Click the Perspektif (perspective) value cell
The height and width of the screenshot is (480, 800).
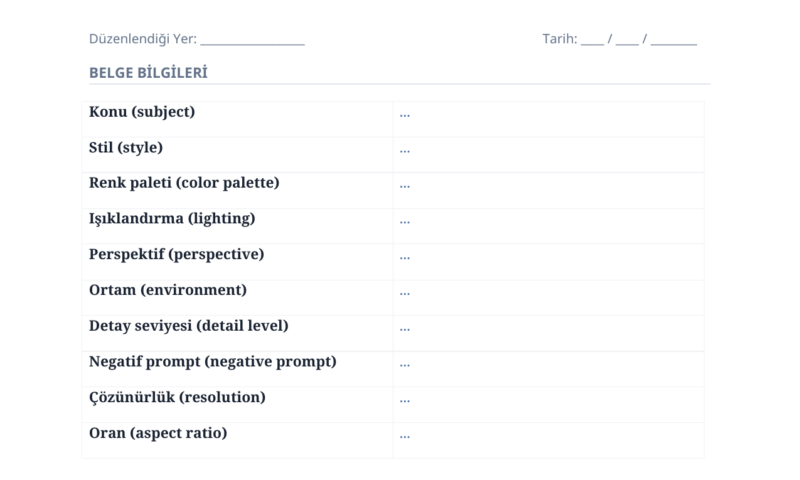point(549,262)
